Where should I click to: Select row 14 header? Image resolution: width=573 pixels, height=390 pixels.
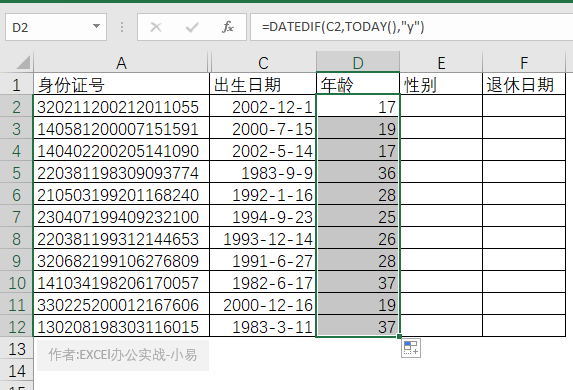[16, 370]
